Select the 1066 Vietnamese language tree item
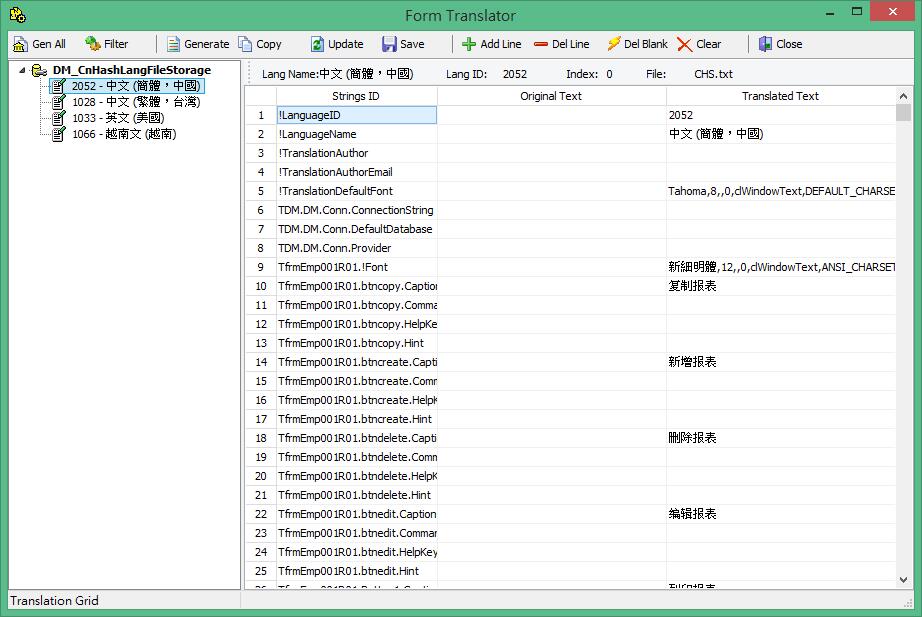 pos(124,134)
